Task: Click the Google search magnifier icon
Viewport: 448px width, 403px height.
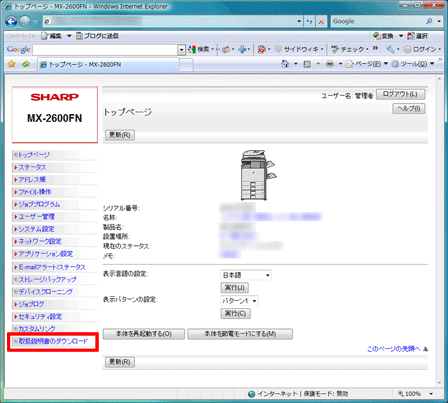Action: click(429, 21)
